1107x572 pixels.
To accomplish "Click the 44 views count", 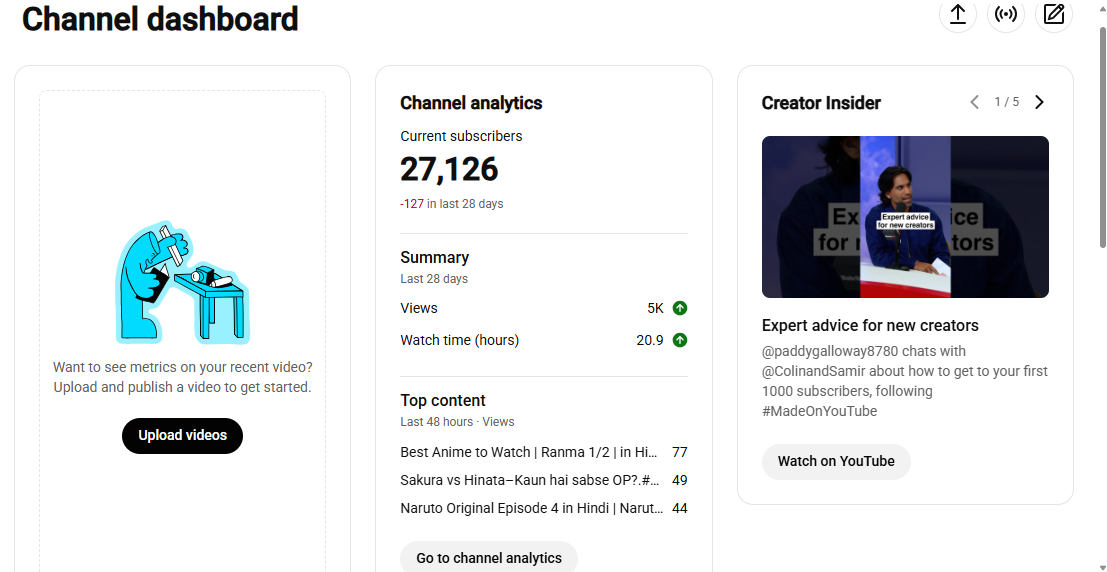I will coord(680,508).
